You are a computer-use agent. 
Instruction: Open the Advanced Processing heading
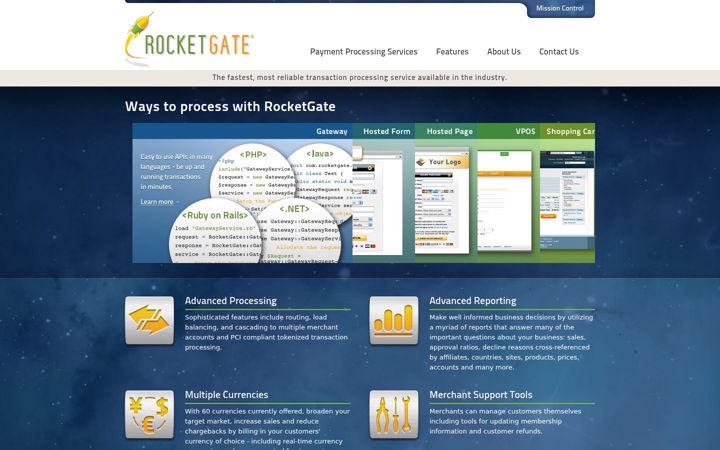[x=231, y=301]
